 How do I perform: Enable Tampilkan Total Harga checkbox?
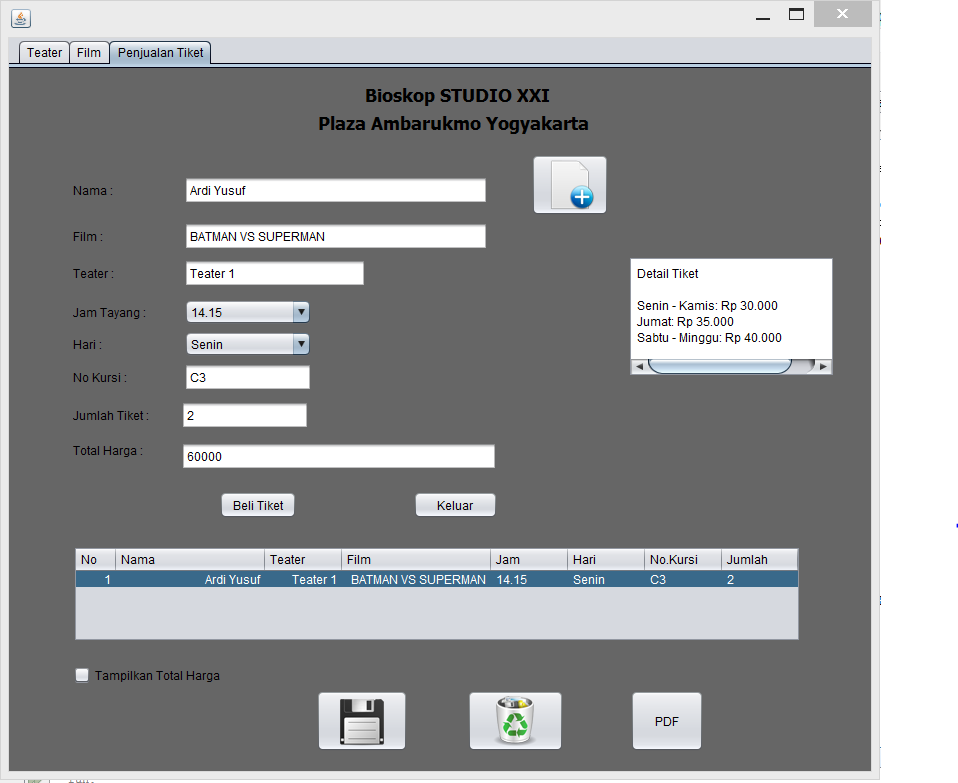(x=82, y=675)
